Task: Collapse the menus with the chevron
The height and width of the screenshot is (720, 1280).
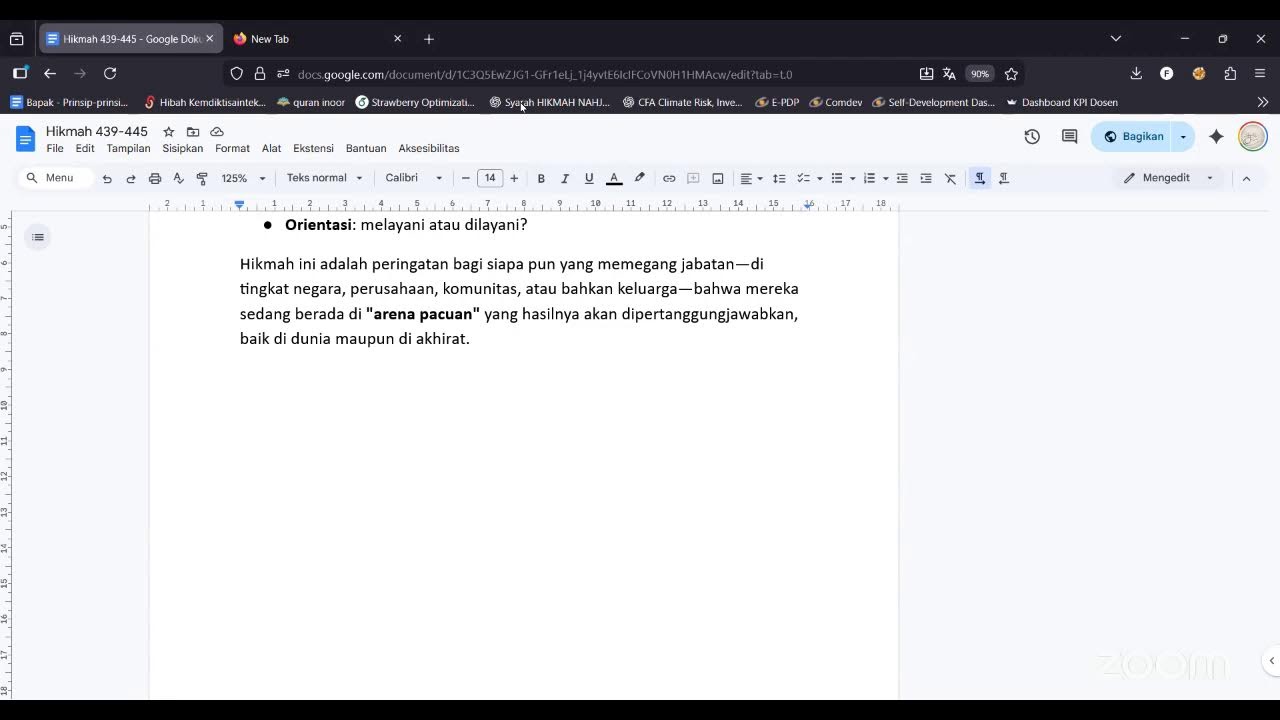Action: [1246, 178]
